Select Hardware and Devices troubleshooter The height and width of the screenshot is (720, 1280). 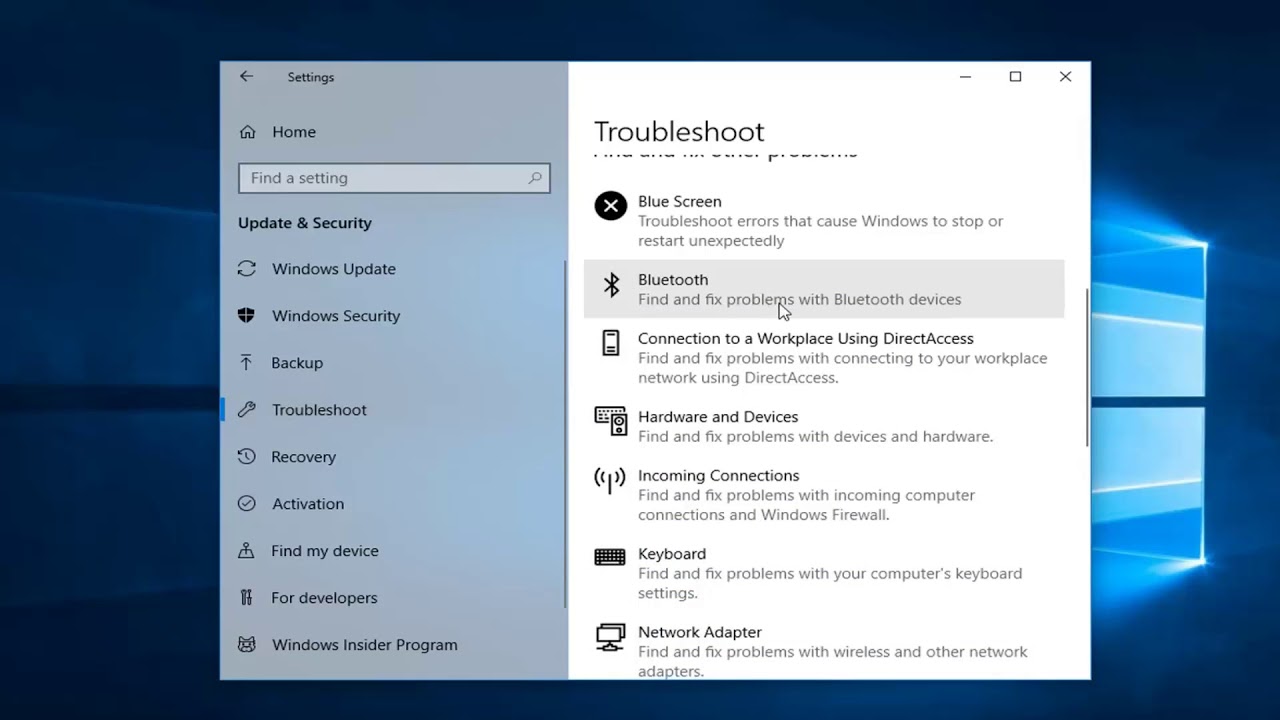[824, 426]
